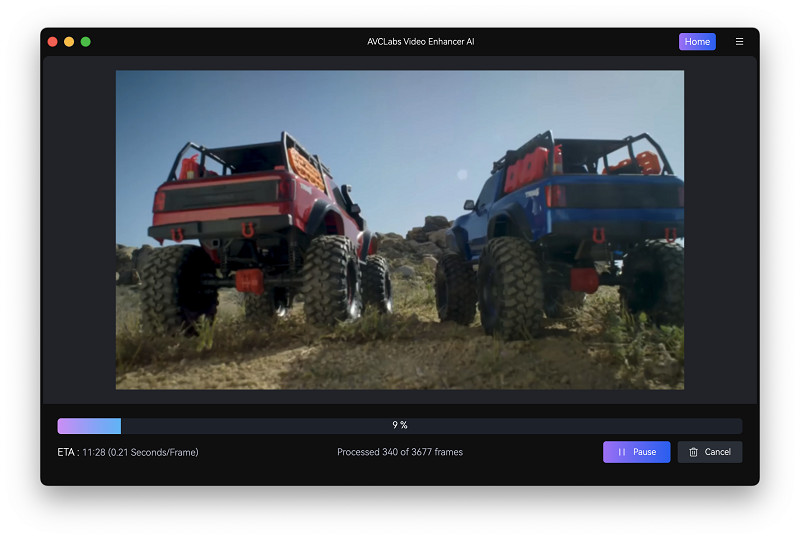Pause the video enhancement processing
800x539 pixels.
click(636, 452)
